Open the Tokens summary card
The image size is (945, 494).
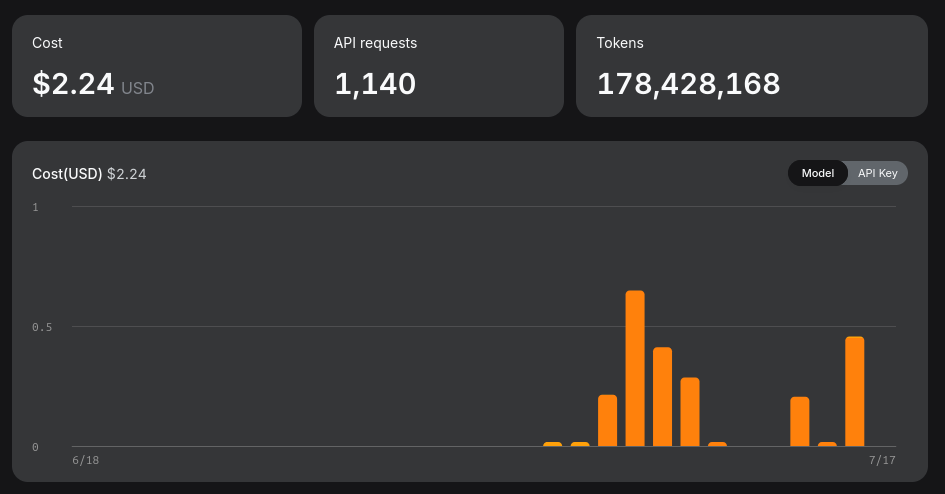coord(752,66)
